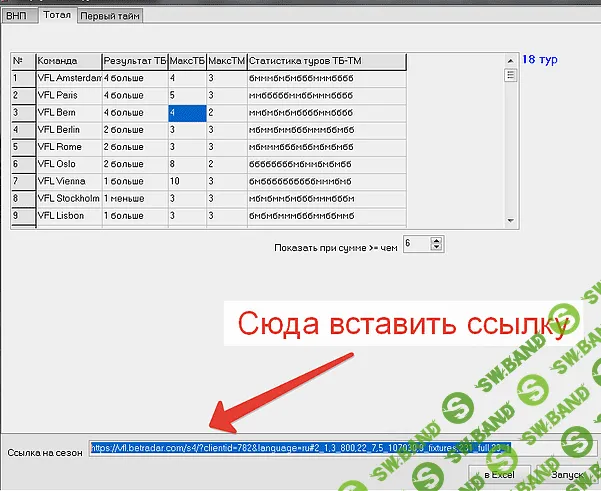Decrease the sum threshold spinner value
This screenshot has width=601, height=491.
pos(437,247)
